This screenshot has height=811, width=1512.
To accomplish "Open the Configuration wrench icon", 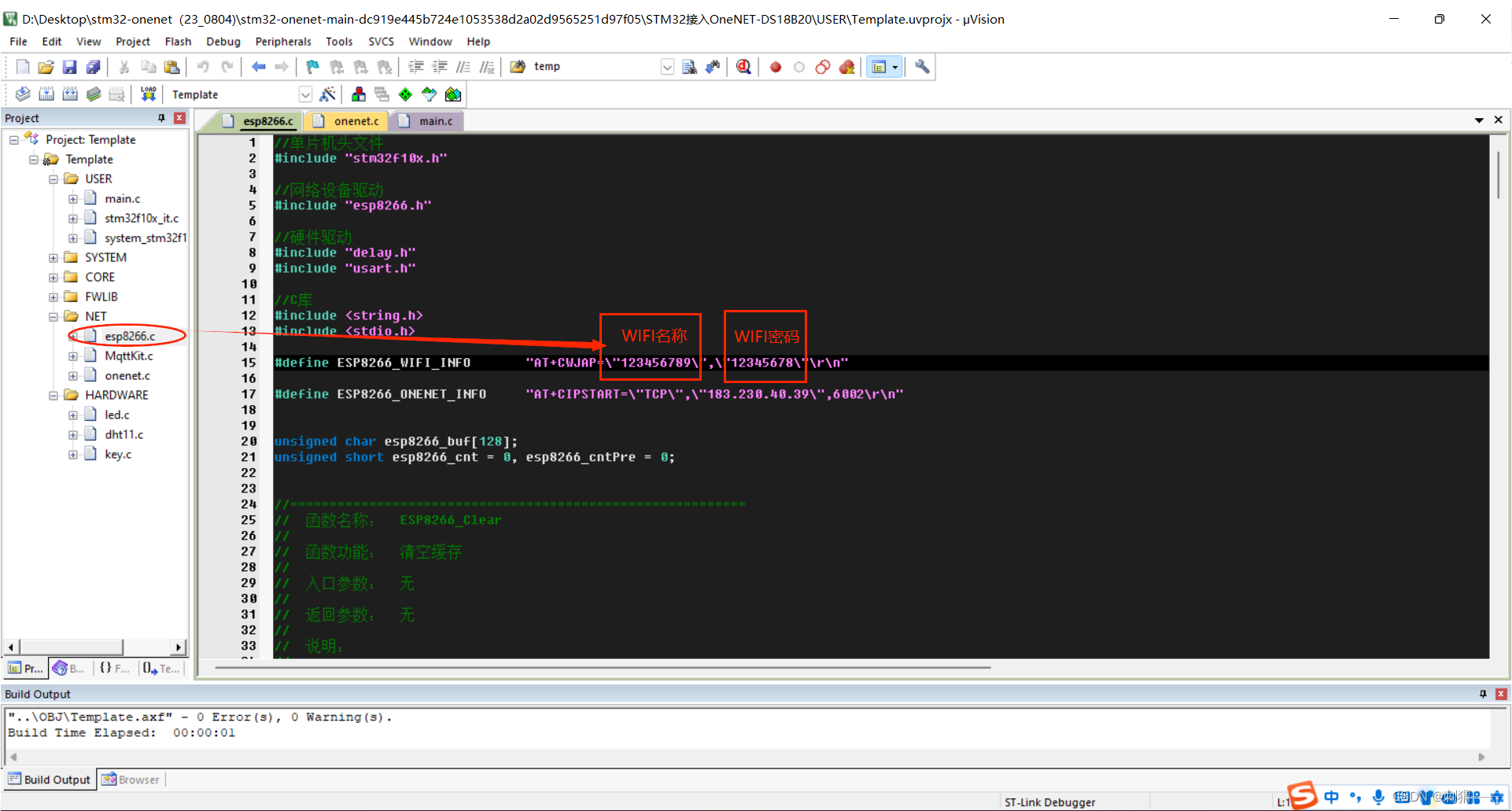I will [922, 67].
